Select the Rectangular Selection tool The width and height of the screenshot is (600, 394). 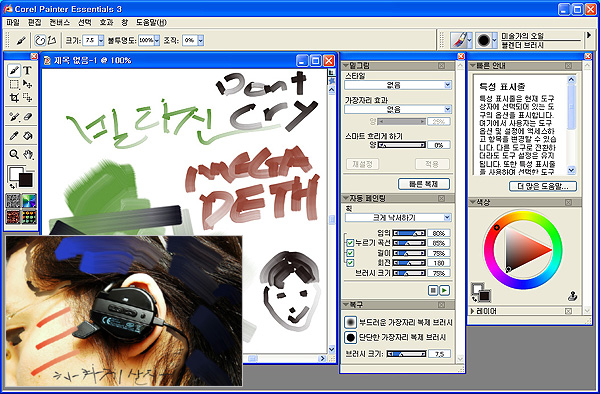pos(14,84)
